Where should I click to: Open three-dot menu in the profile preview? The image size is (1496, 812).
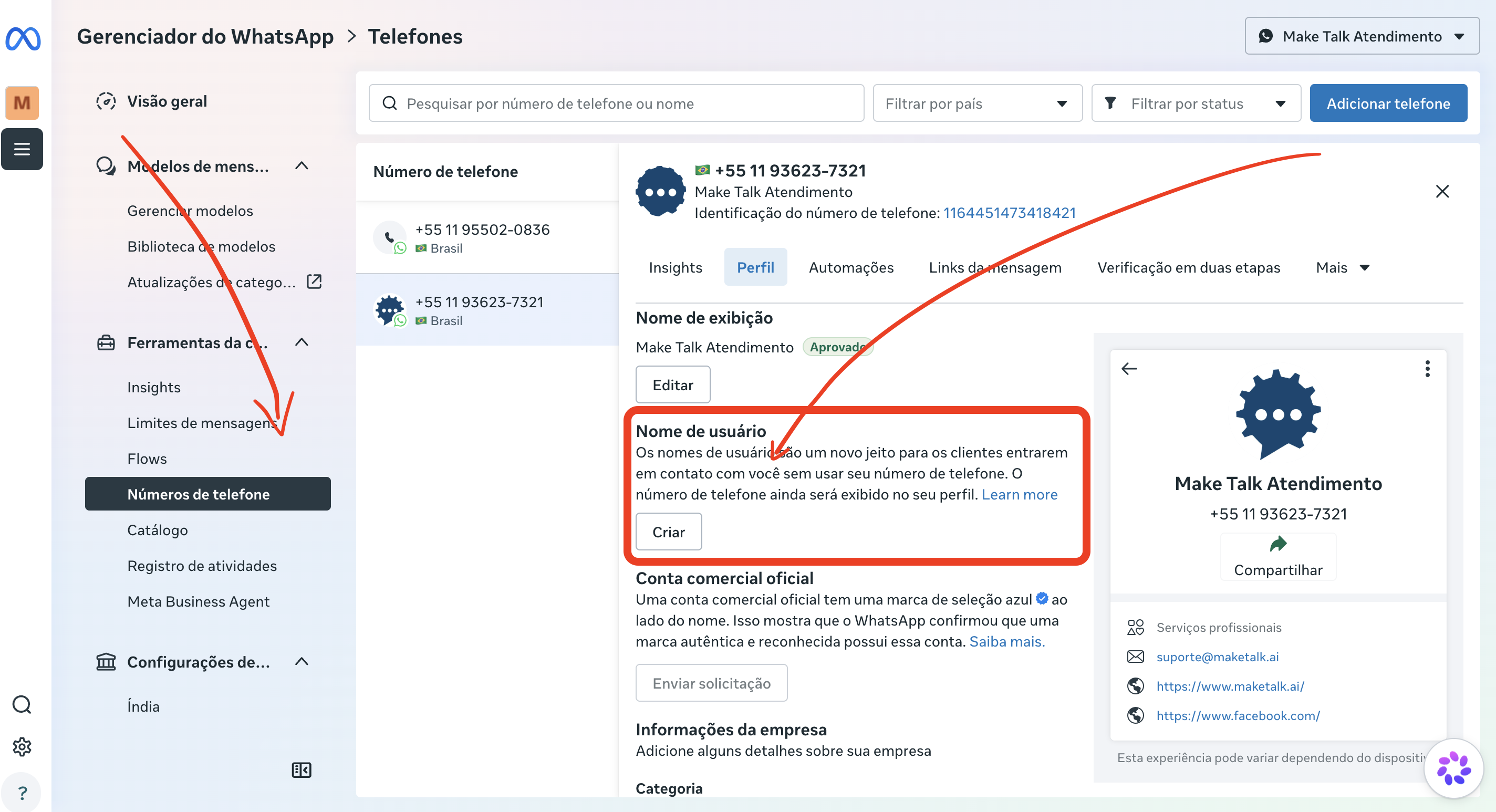1428,369
